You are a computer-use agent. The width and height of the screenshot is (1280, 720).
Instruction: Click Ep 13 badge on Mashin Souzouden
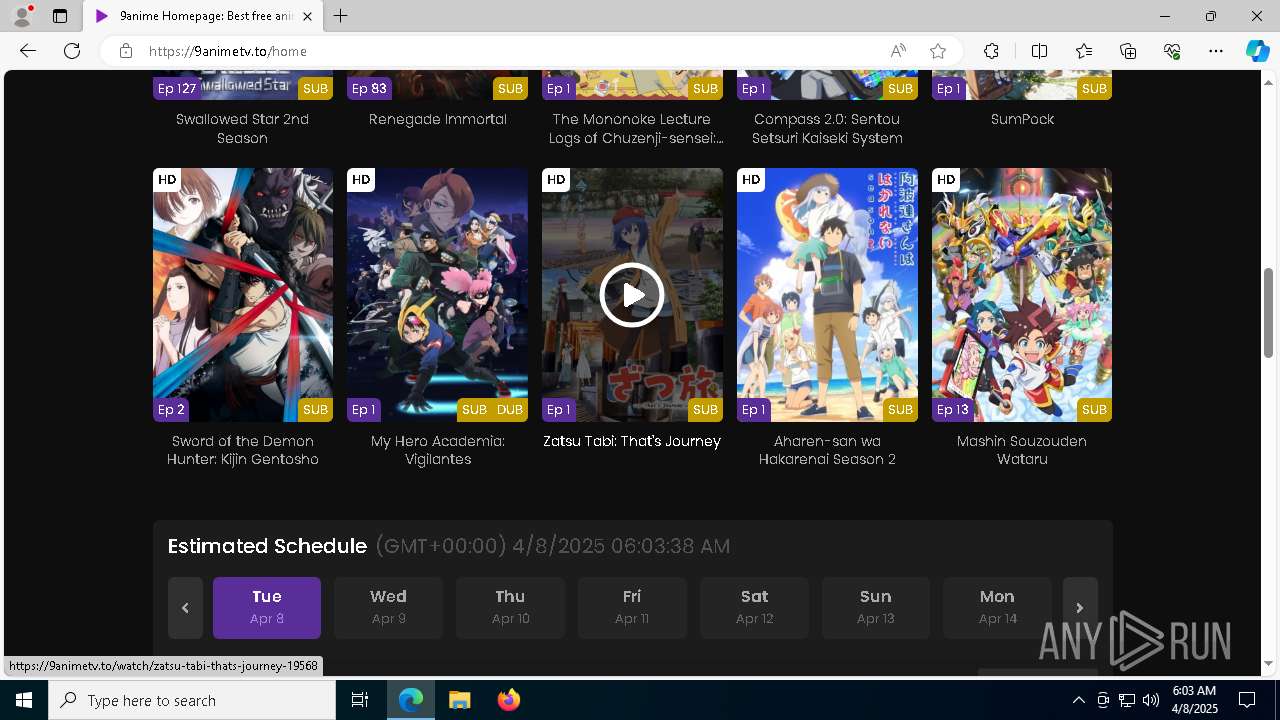pos(953,409)
